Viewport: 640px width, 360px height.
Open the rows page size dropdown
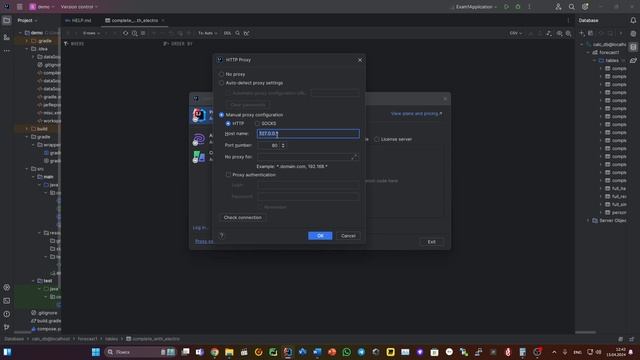tap(91, 33)
